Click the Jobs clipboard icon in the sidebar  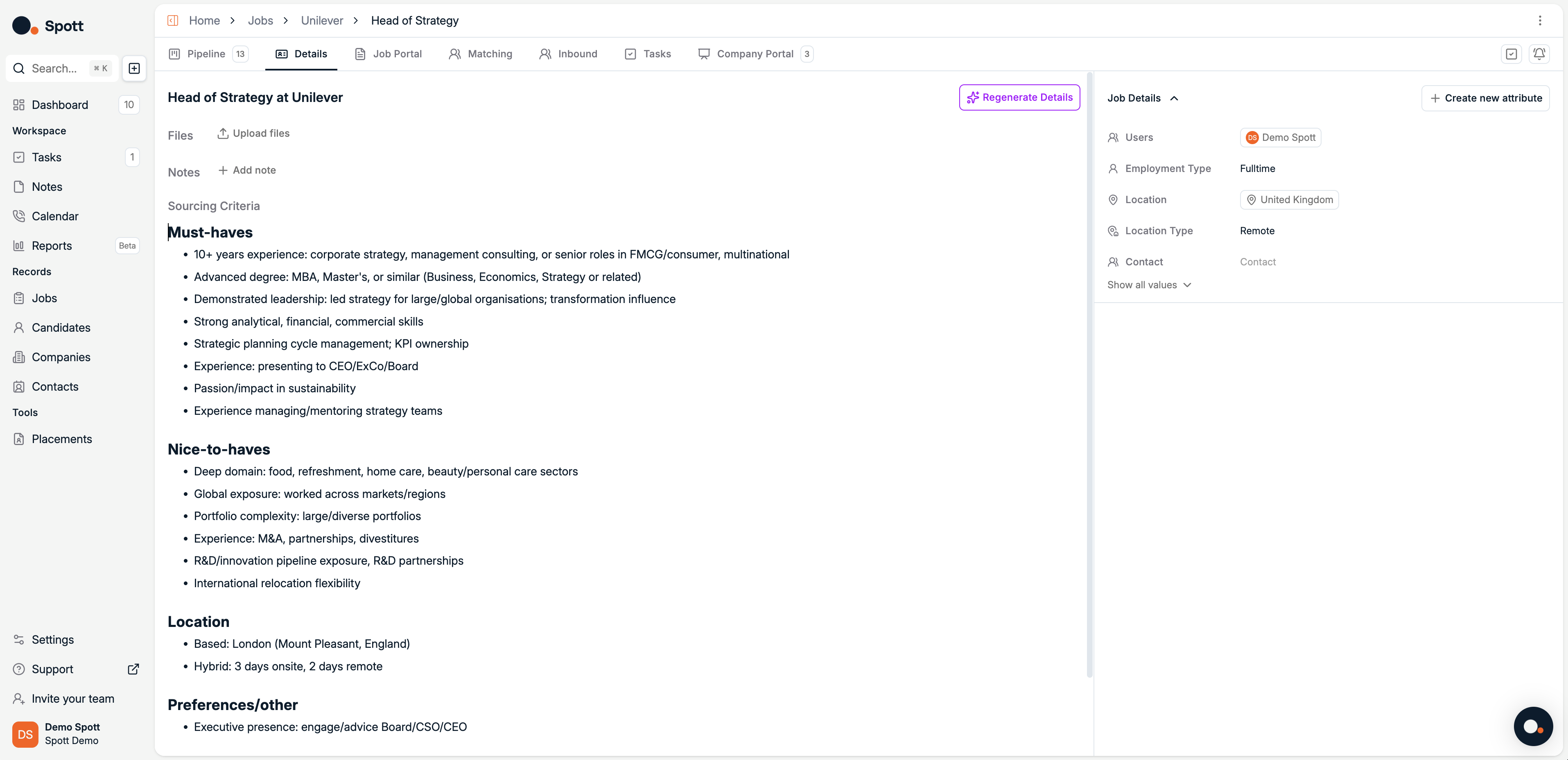click(x=19, y=299)
